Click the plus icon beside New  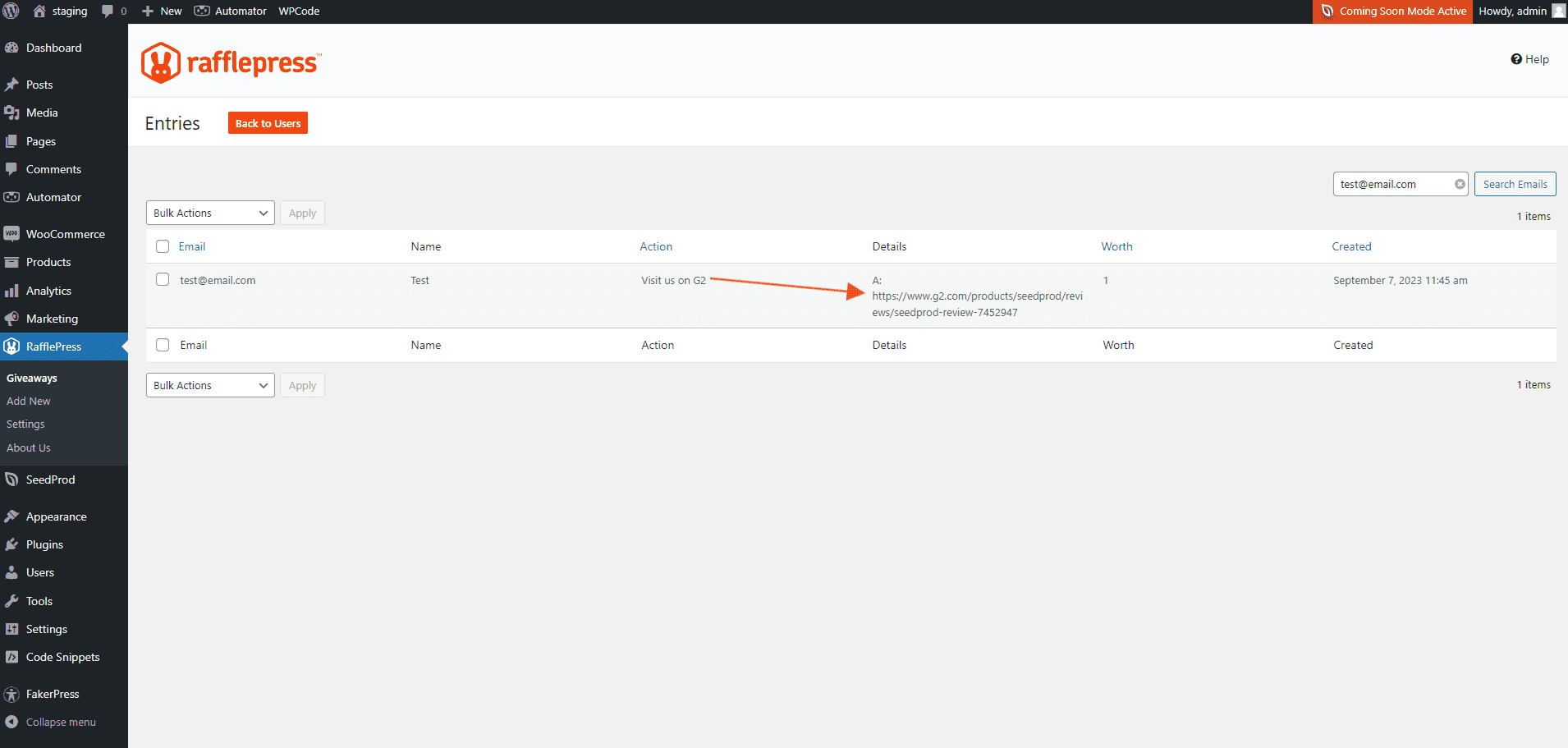[148, 11]
